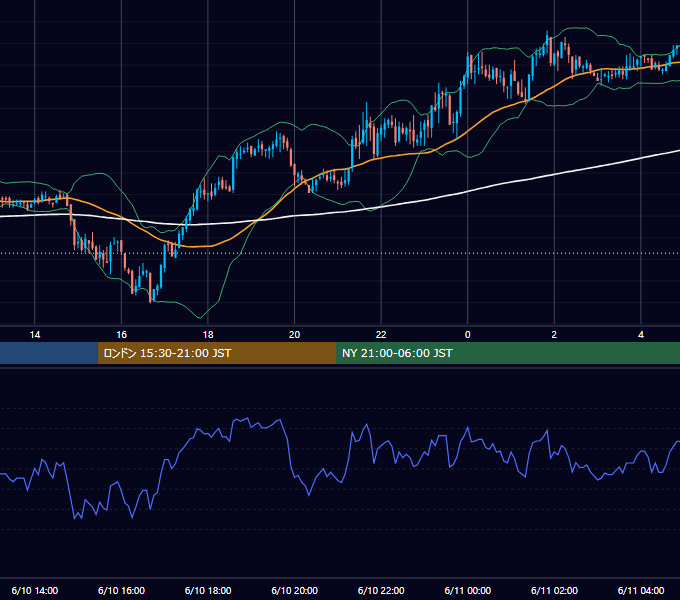Click the NY 21:00-06:00 JST session band
Image resolution: width=680 pixels, height=600 pixels.
click(x=508, y=353)
